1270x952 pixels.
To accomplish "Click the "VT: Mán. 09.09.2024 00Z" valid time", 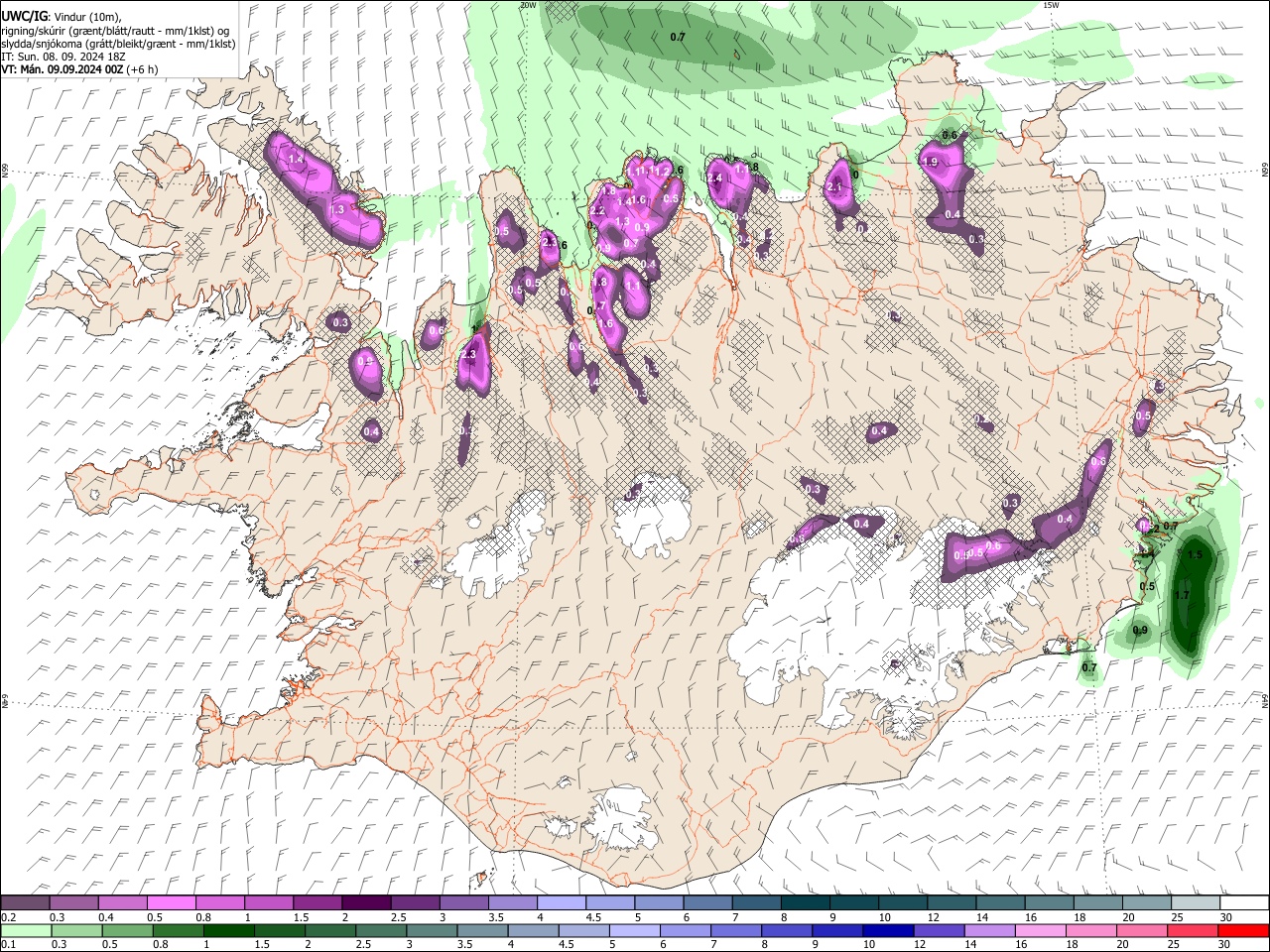I will tap(62, 69).
